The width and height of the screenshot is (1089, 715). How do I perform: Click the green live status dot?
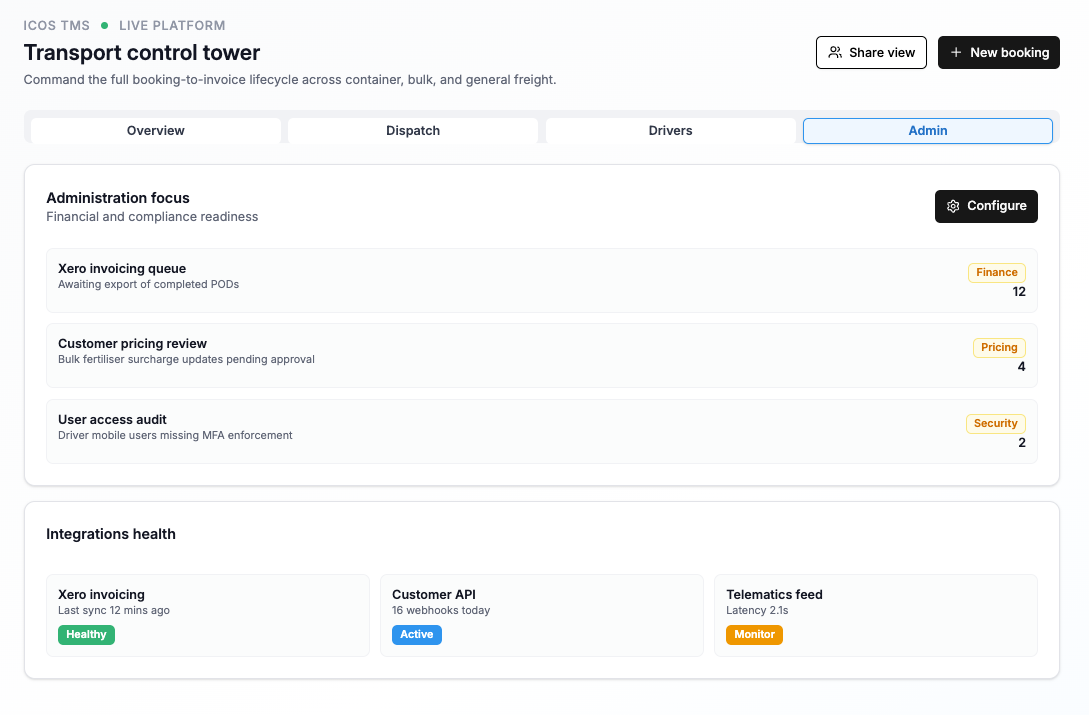coord(104,26)
